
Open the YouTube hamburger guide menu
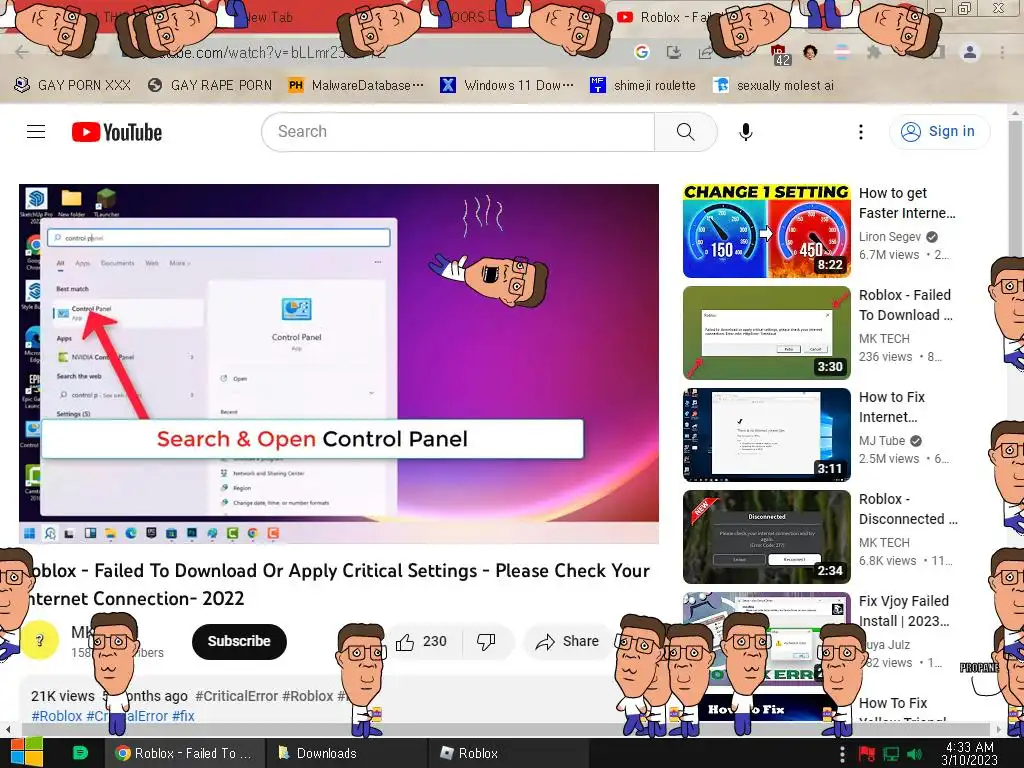36,131
